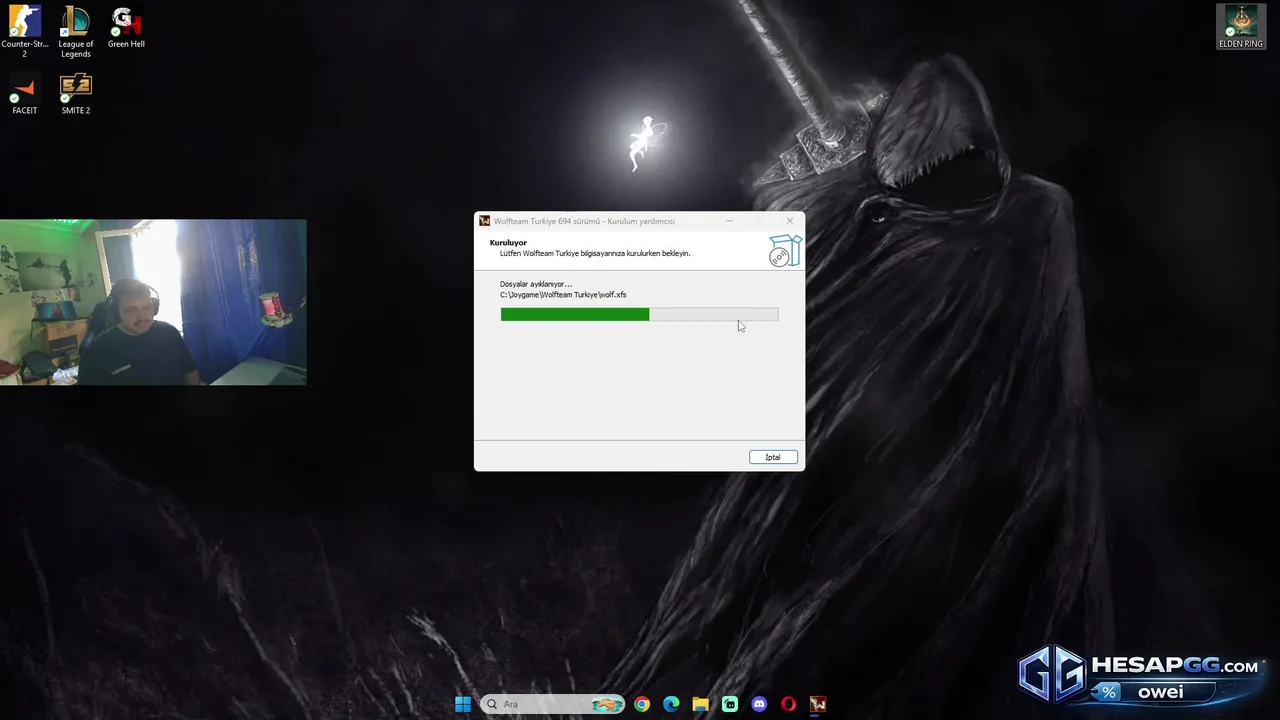Open the Counter-Strike 2 desktop shortcut
Screen dimensions: 1280x720
coord(25,31)
